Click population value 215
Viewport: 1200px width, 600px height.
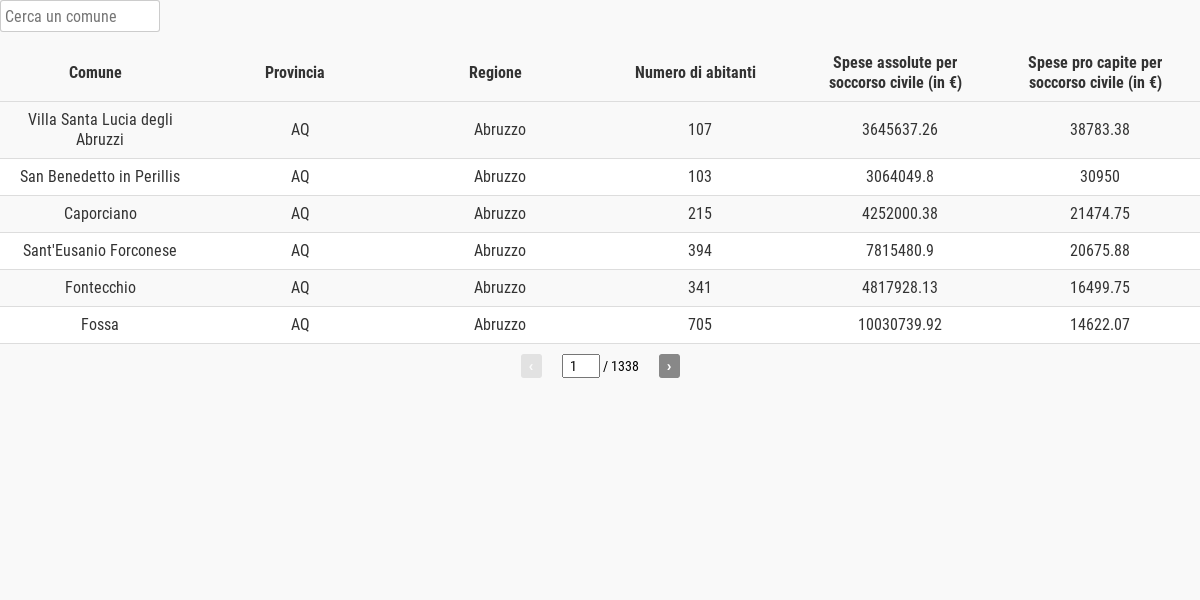pos(700,214)
